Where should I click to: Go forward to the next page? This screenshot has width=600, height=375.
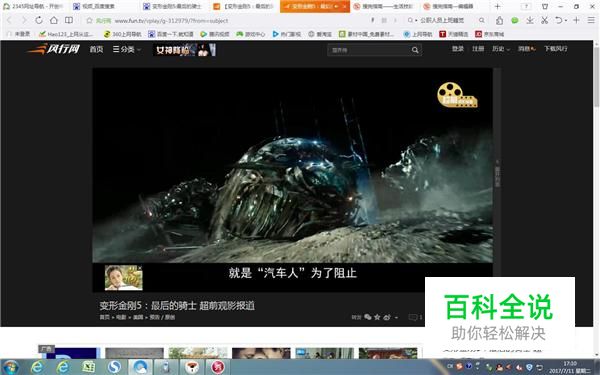click(x=24, y=20)
